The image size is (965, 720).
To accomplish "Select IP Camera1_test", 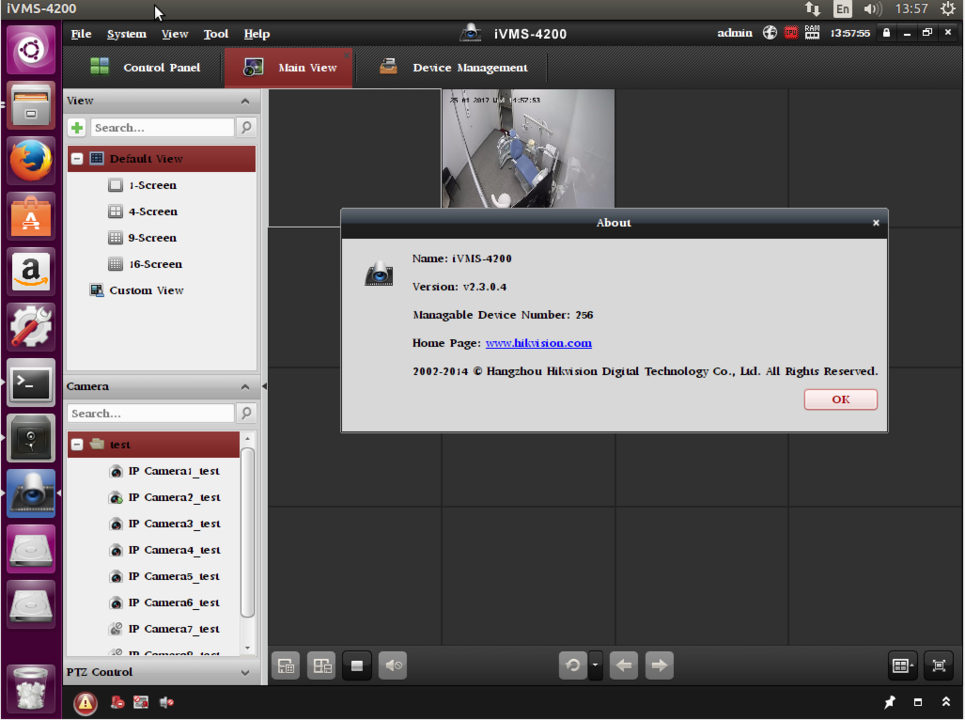I will tap(174, 471).
